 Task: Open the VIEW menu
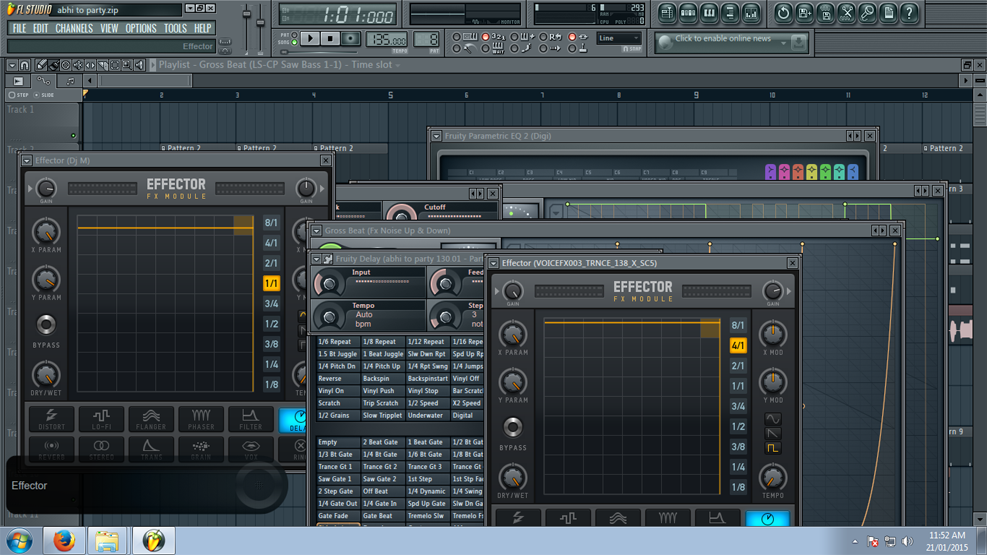[x=109, y=28]
